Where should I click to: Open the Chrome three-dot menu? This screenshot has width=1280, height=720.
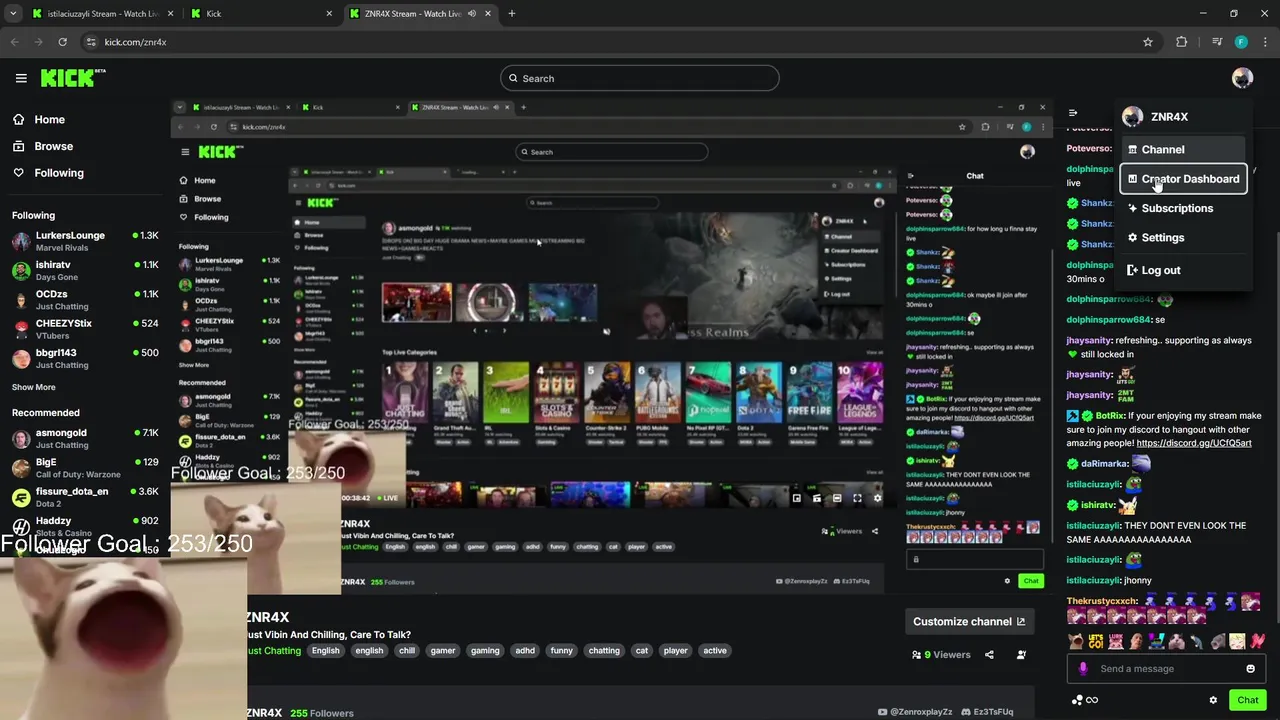coord(1266,42)
